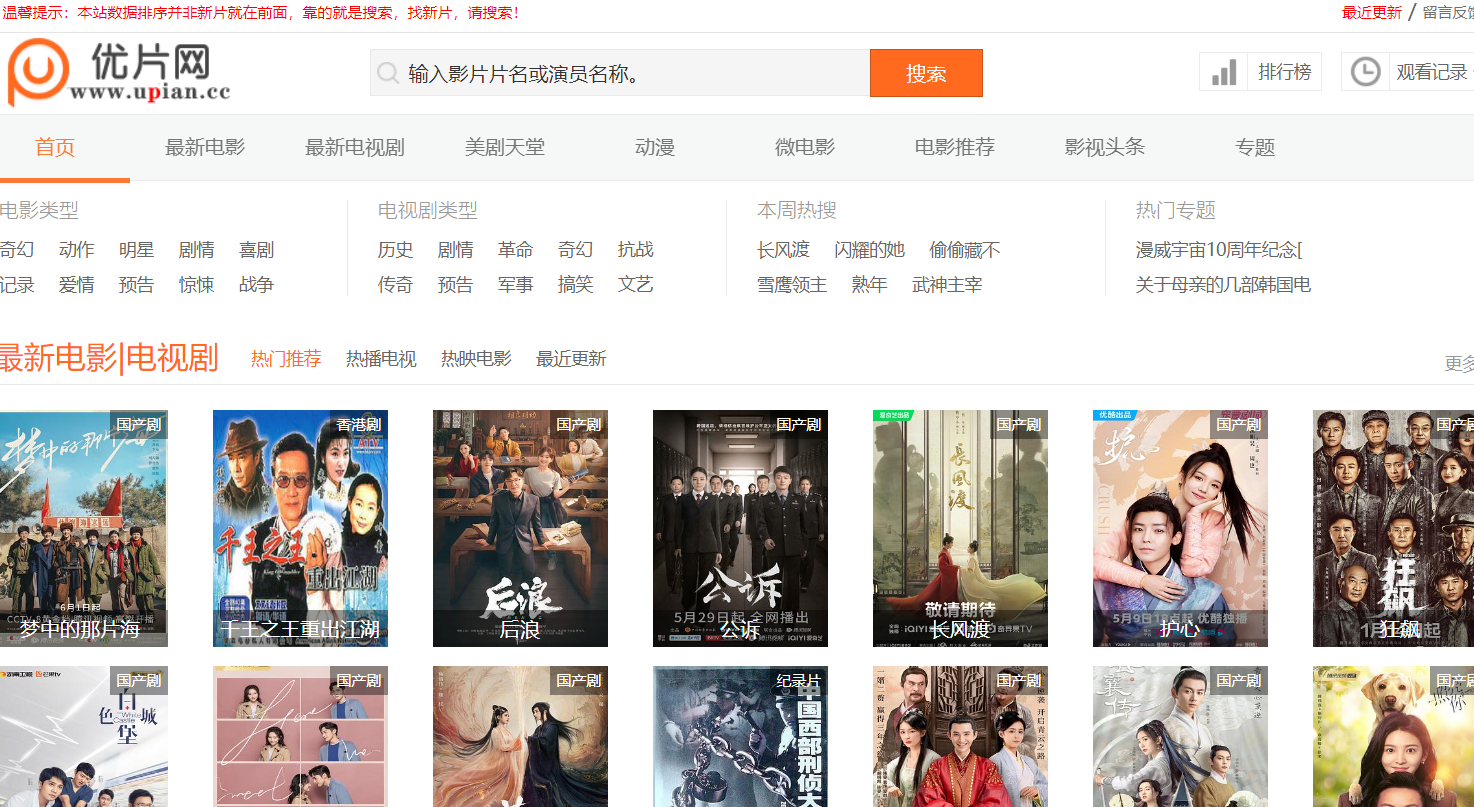Screen dimensions: 1474x807
Task: Open 梦中的那片海 poster
Action: tap(84, 528)
